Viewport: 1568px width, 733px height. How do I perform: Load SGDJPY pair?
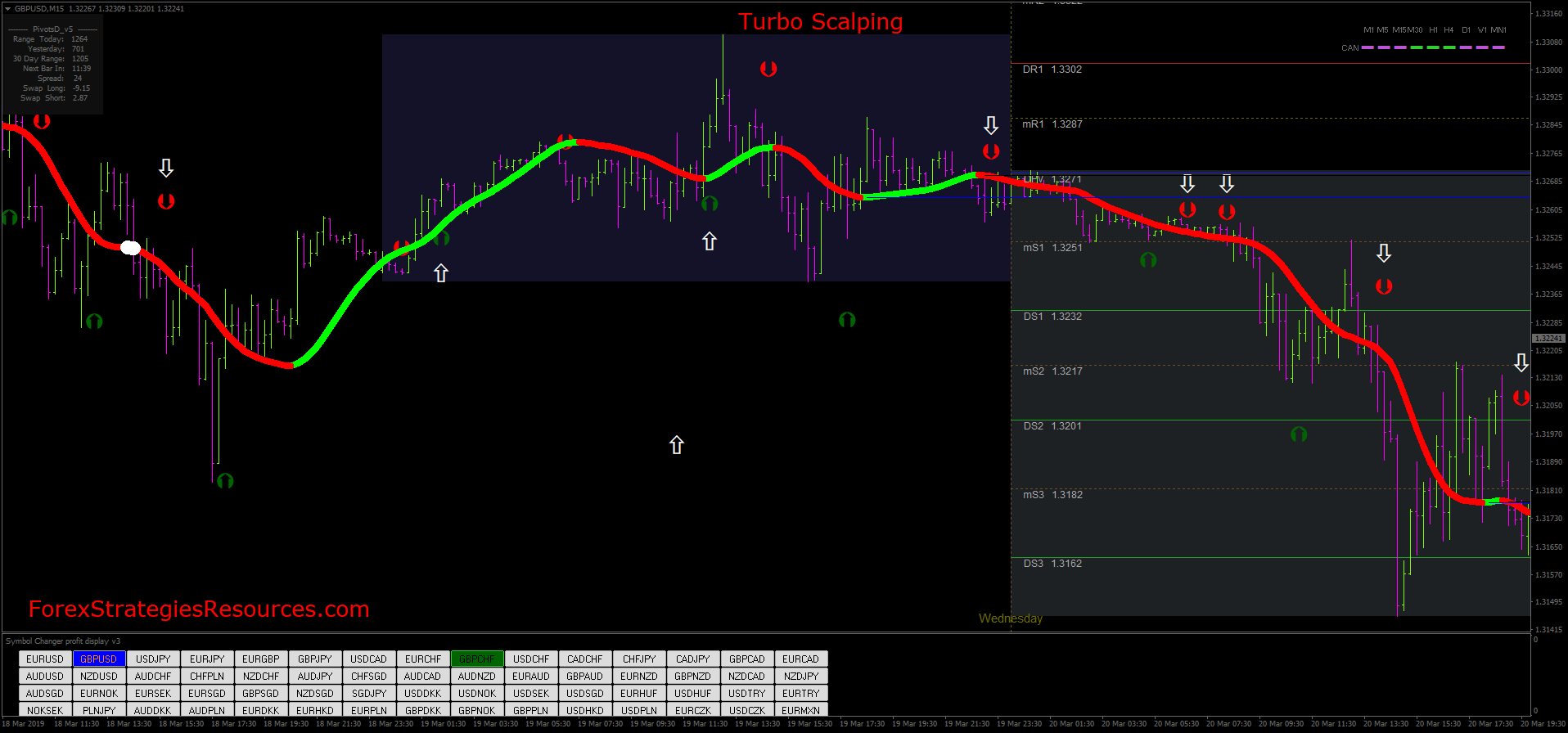(369, 694)
